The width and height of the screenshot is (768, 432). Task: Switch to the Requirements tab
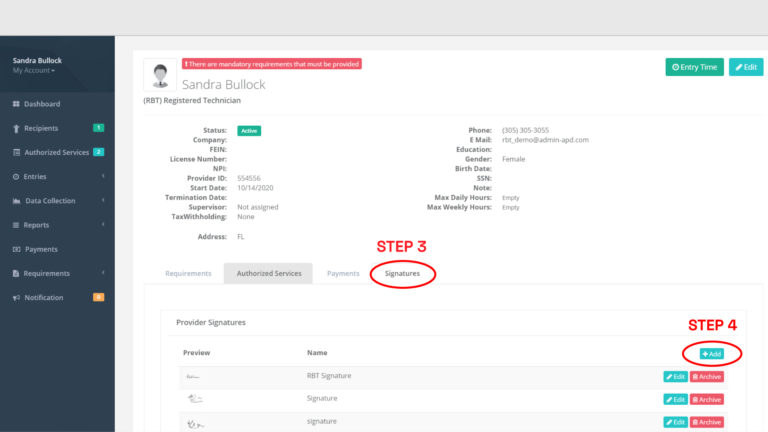point(188,273)
